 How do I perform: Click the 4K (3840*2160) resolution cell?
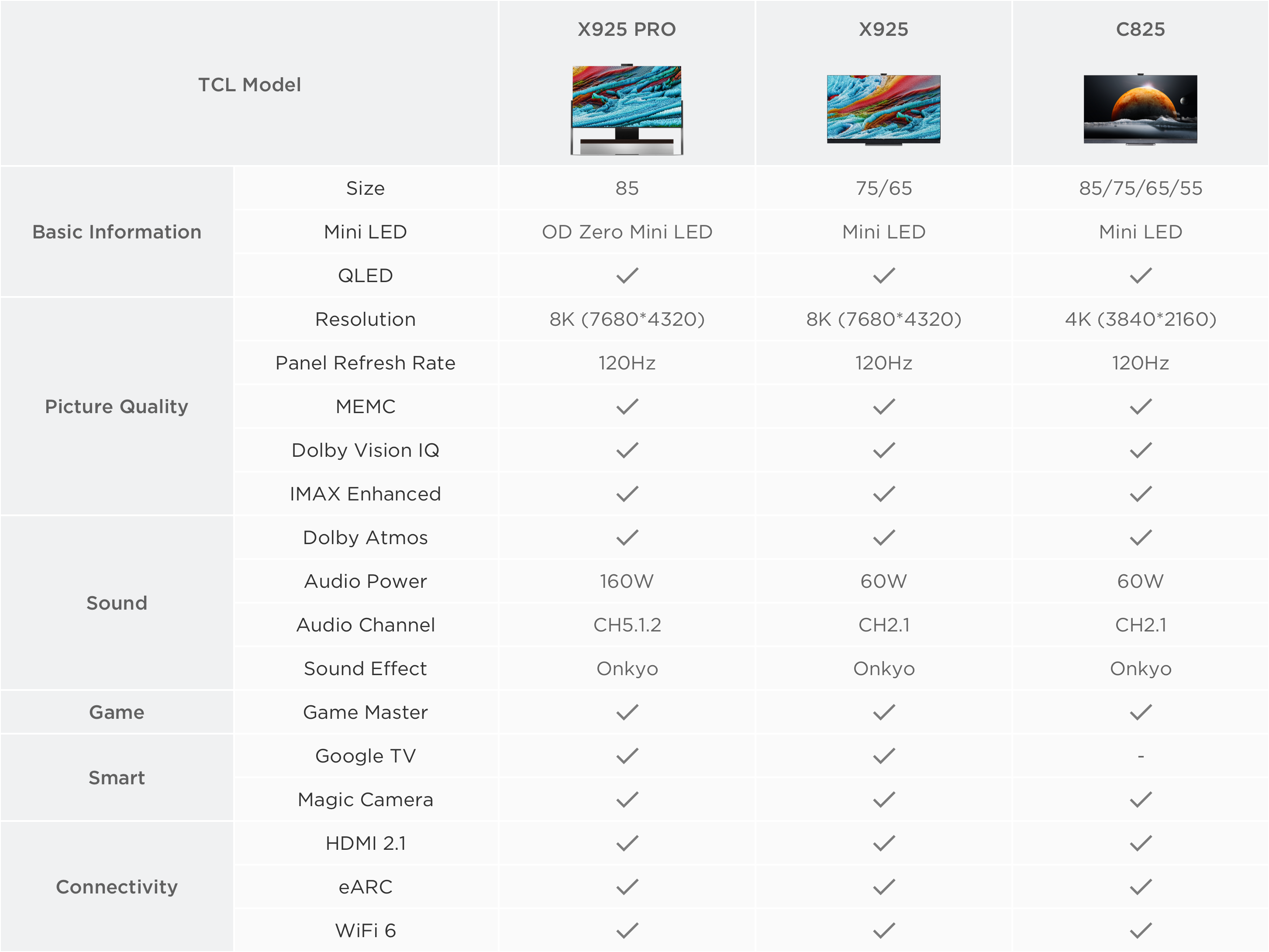pyautogui.click(x=1141, y=319)
